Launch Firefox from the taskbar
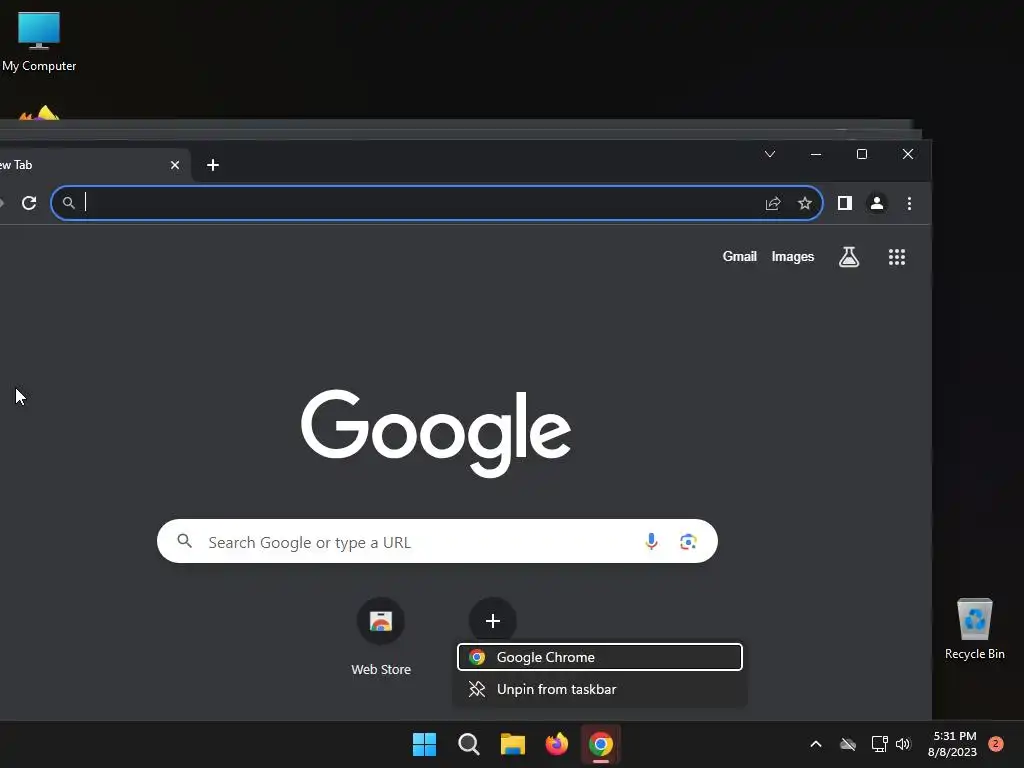1024x768 pixels. (x=556, y=744)
